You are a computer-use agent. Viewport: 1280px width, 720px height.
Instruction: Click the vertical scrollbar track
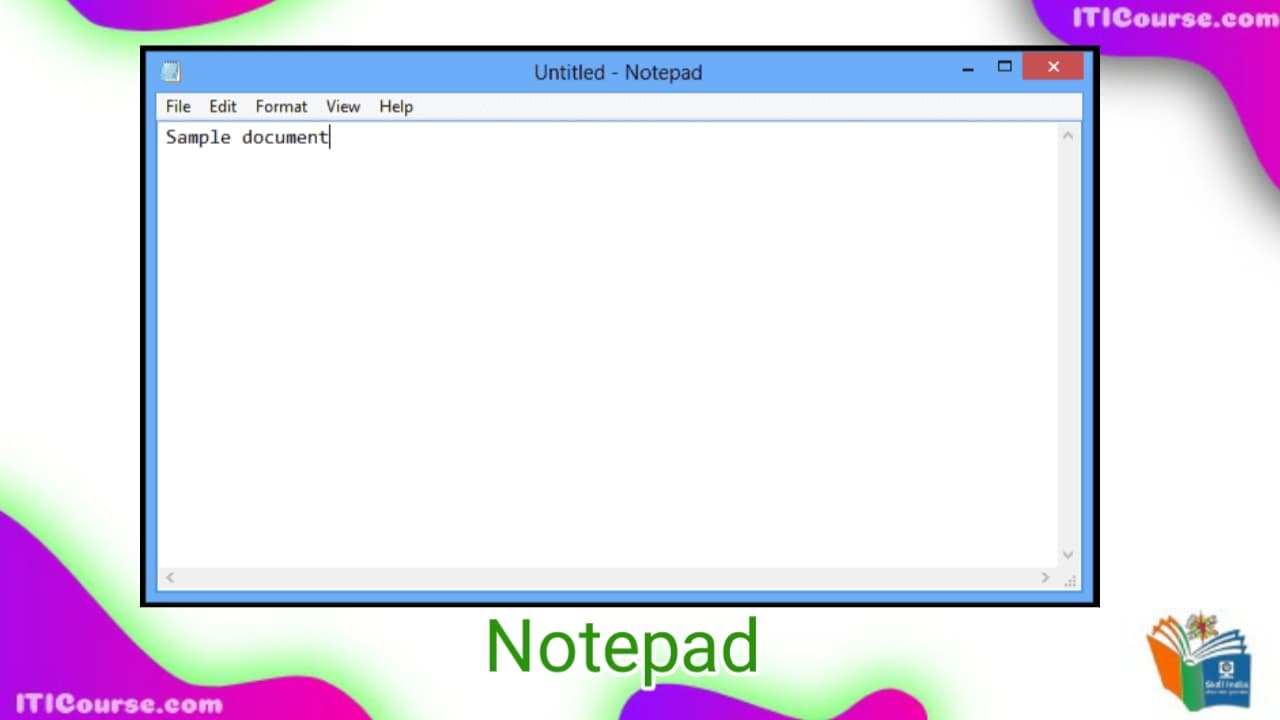[1067, 350]
